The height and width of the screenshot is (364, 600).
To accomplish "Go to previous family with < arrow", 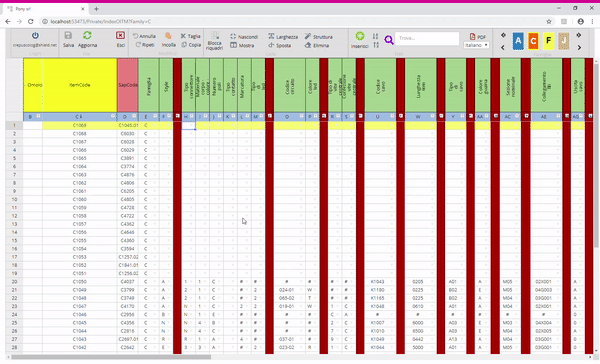I will pyautogui.click(x=503, y=47).
